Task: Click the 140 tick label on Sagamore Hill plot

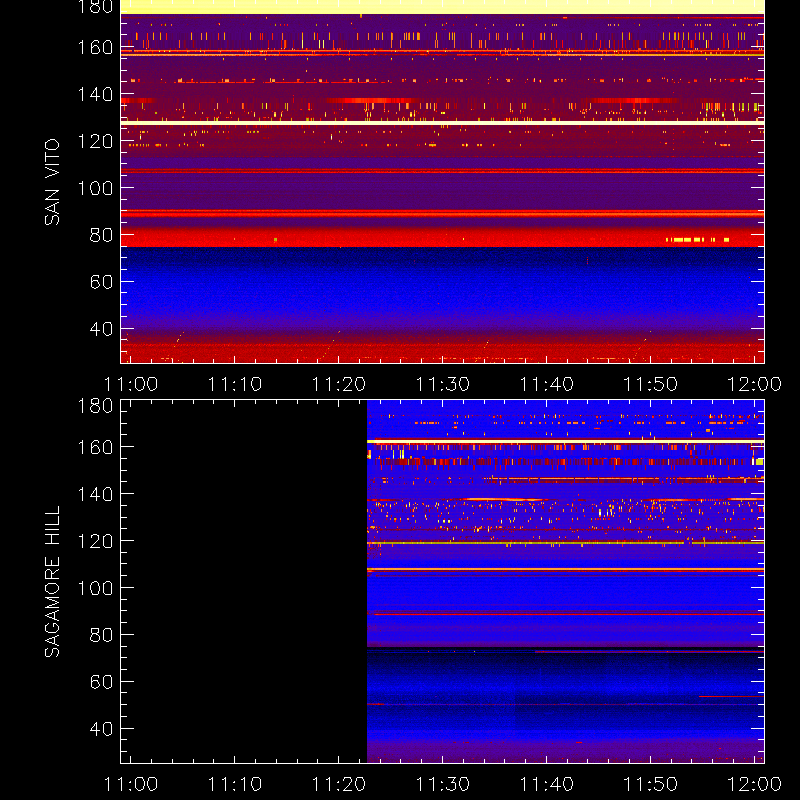Action: pyautogui.click(x=95, y=494)
